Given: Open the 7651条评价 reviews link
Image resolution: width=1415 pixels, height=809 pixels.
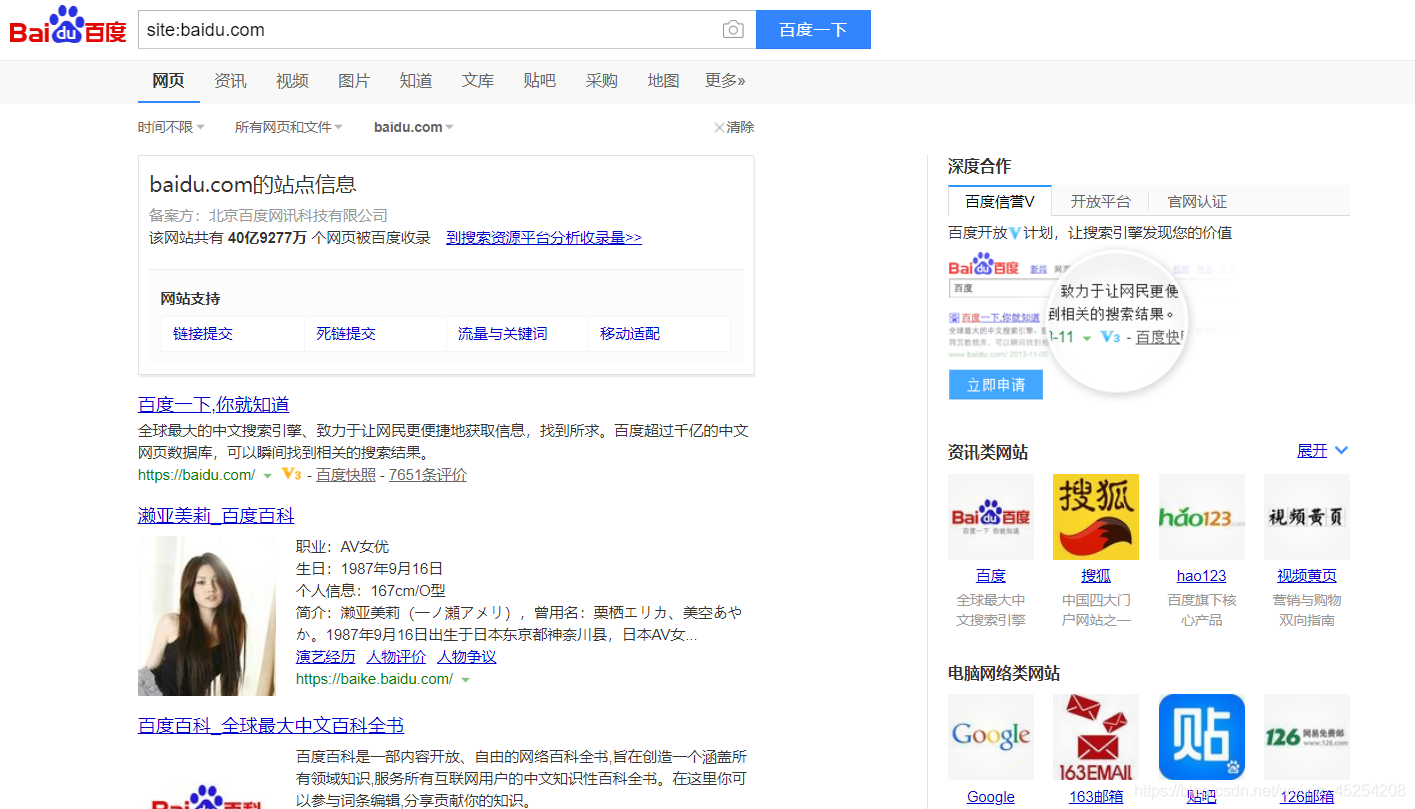Looking at the screenshot, I should coord(427,475).
